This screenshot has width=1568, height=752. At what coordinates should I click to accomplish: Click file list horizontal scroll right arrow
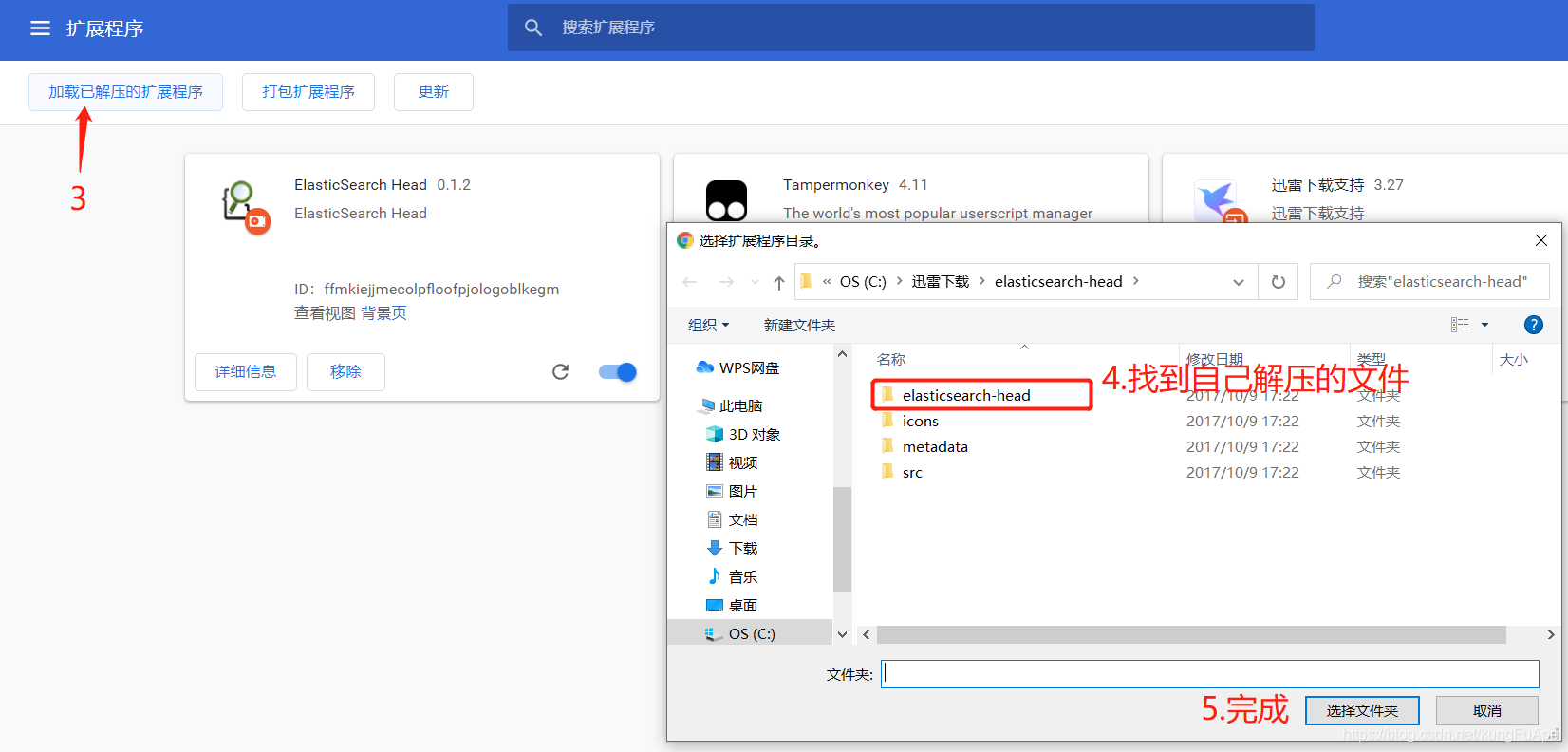point(1551,634)
